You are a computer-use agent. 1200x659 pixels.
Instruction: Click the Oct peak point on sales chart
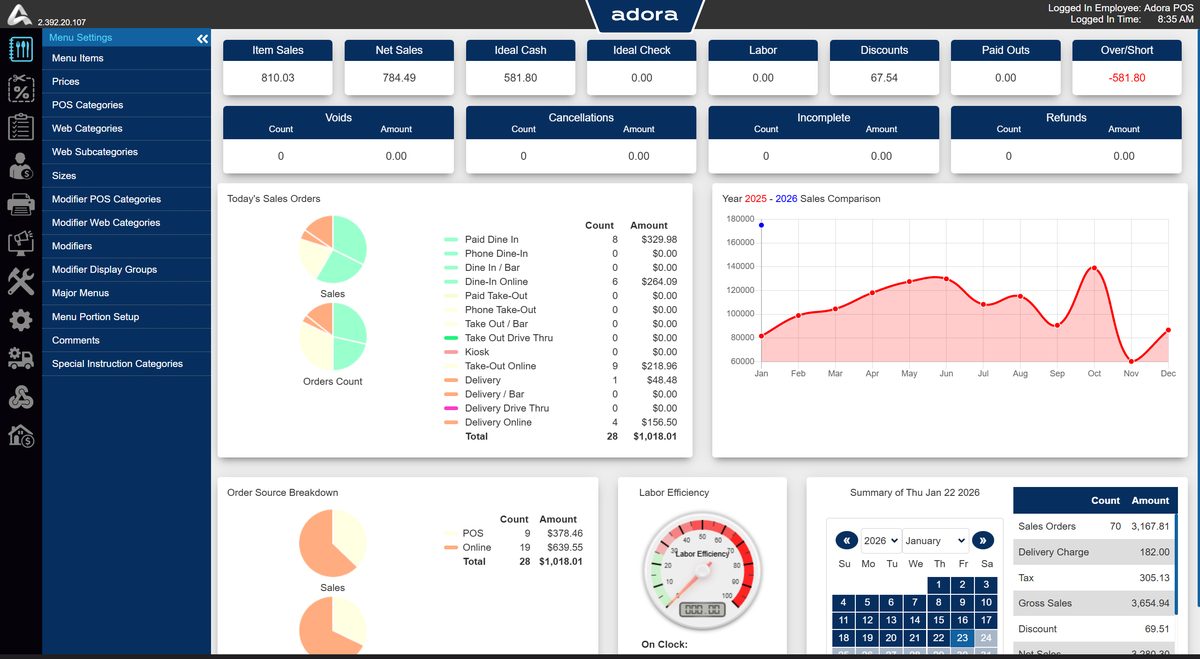pyautogui.click(x=1094, y=268)
